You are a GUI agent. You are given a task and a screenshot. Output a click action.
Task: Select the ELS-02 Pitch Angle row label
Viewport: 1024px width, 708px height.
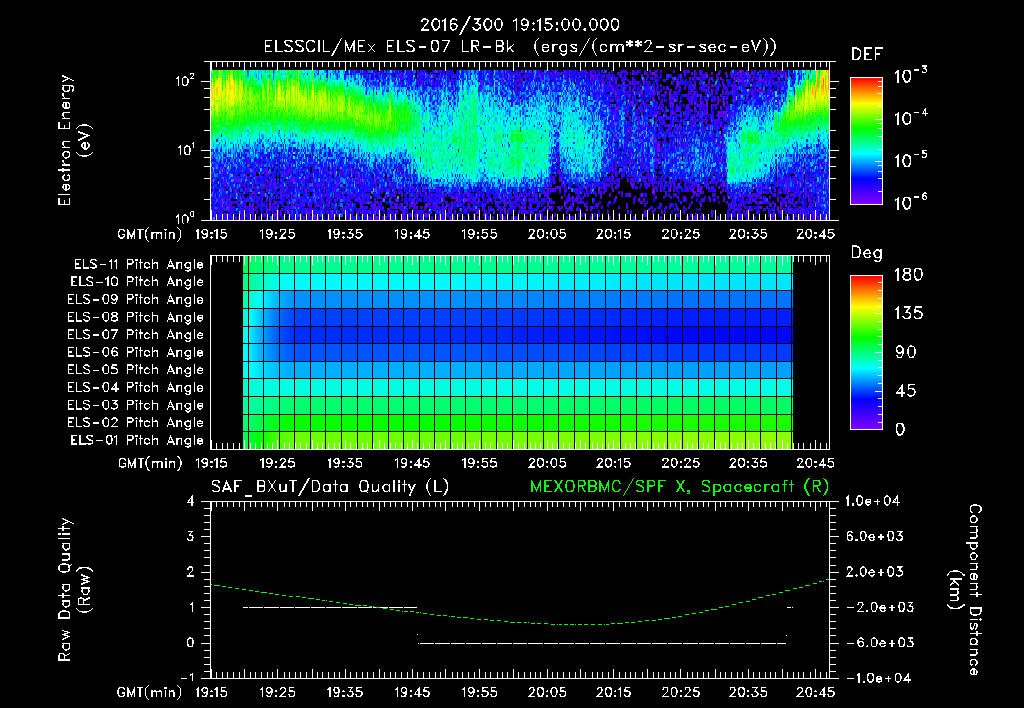click(x=135, y=423)
